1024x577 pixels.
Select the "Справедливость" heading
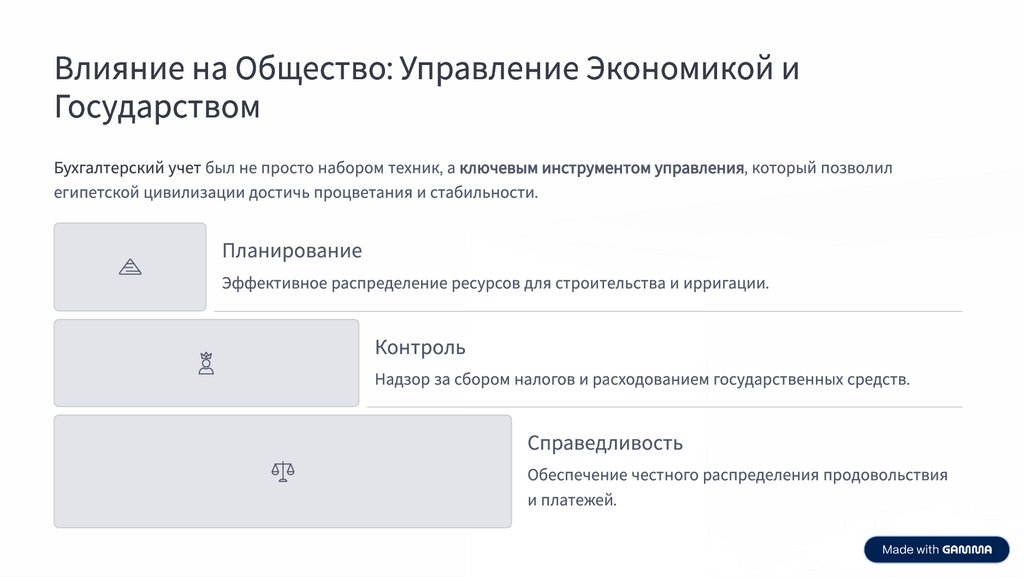coord(605,443)
